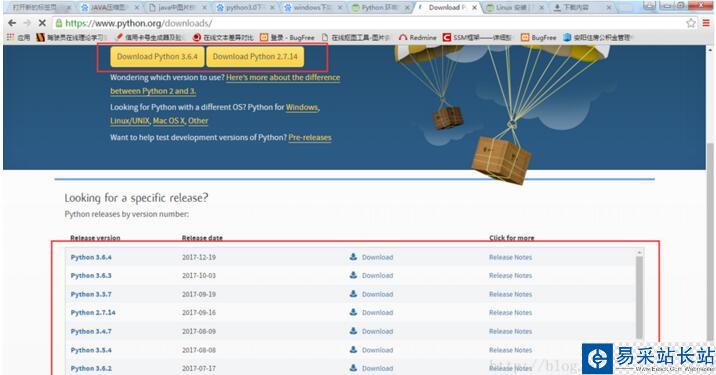This screenshot has height=375, width=716.
Task: Select the 2017-12-19 release date text
Action: pos(199,257)
